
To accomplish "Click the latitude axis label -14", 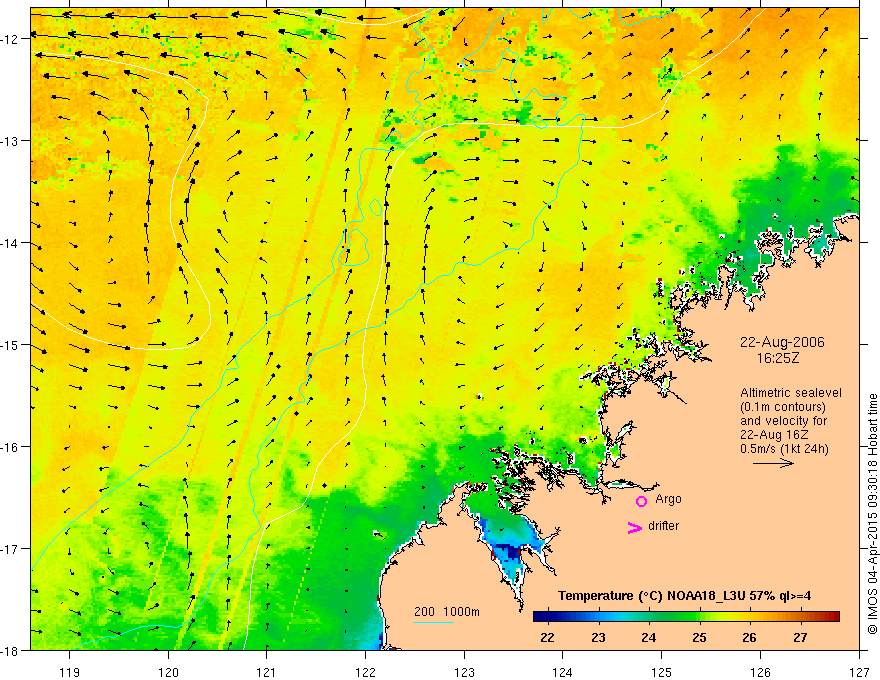I will pyautogui.click(x=12, y=243).
